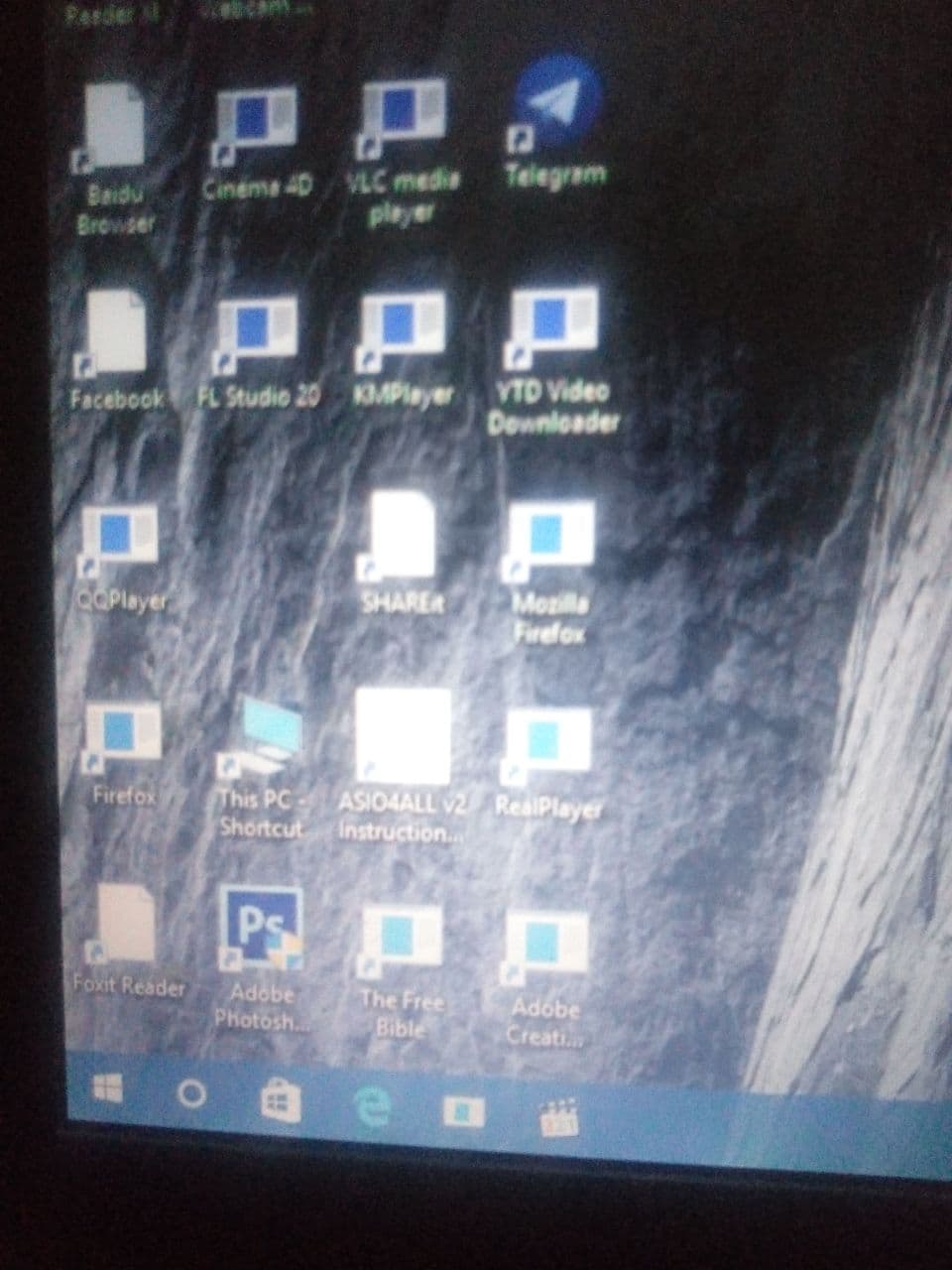Viewport: 952px width, 1270px height.
Task: Launch Microsoft Edge from the taskbar
Action: point(372,1108)
